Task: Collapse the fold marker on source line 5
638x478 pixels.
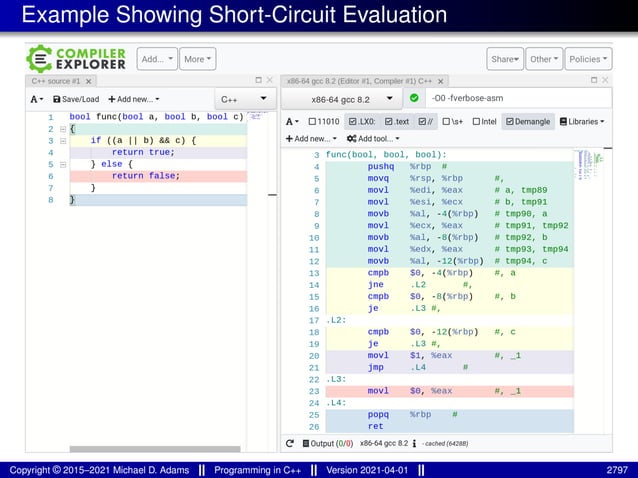Action: point(63,165)
